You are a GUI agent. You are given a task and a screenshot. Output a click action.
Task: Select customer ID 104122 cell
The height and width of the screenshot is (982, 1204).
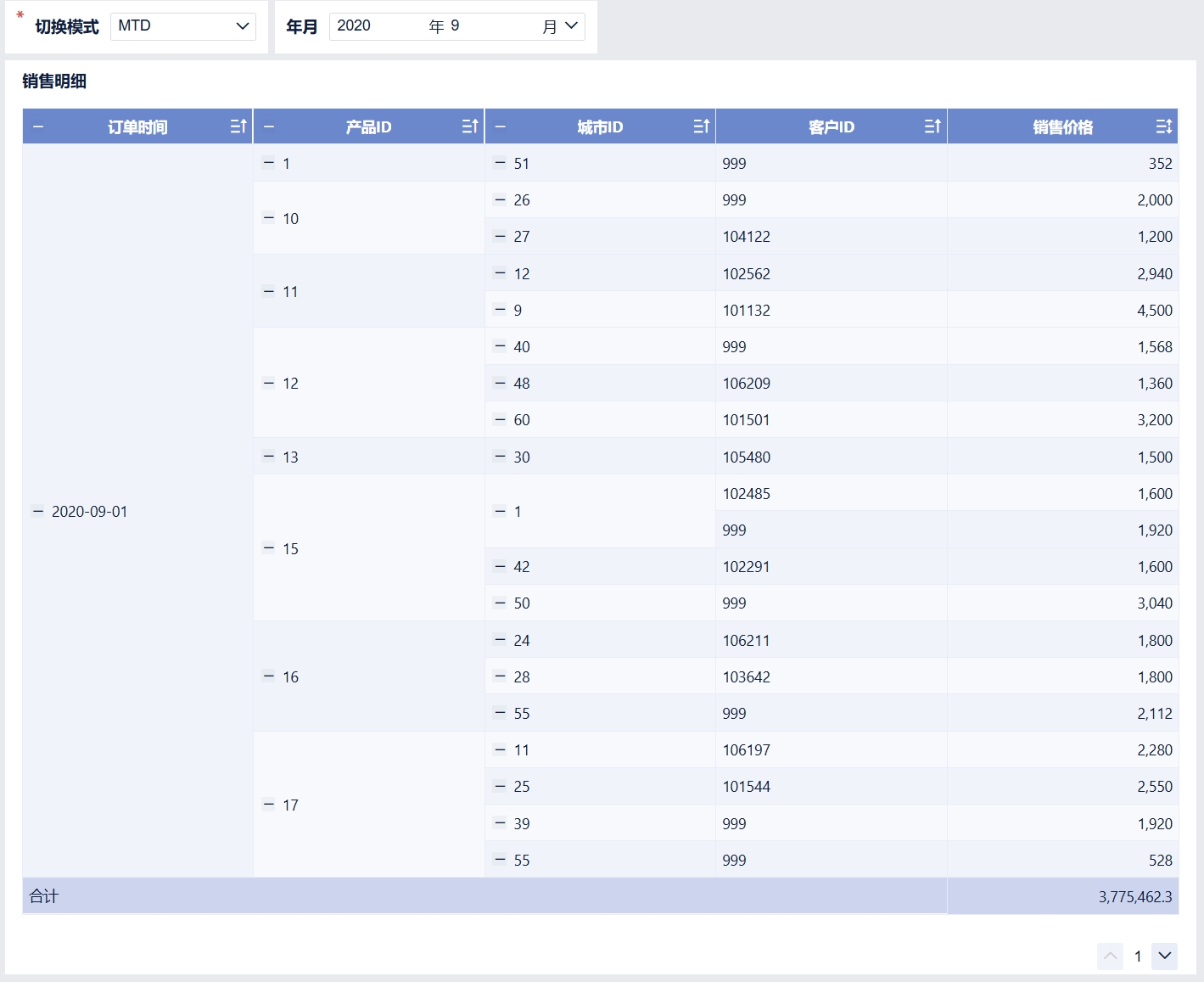[832, 237]
